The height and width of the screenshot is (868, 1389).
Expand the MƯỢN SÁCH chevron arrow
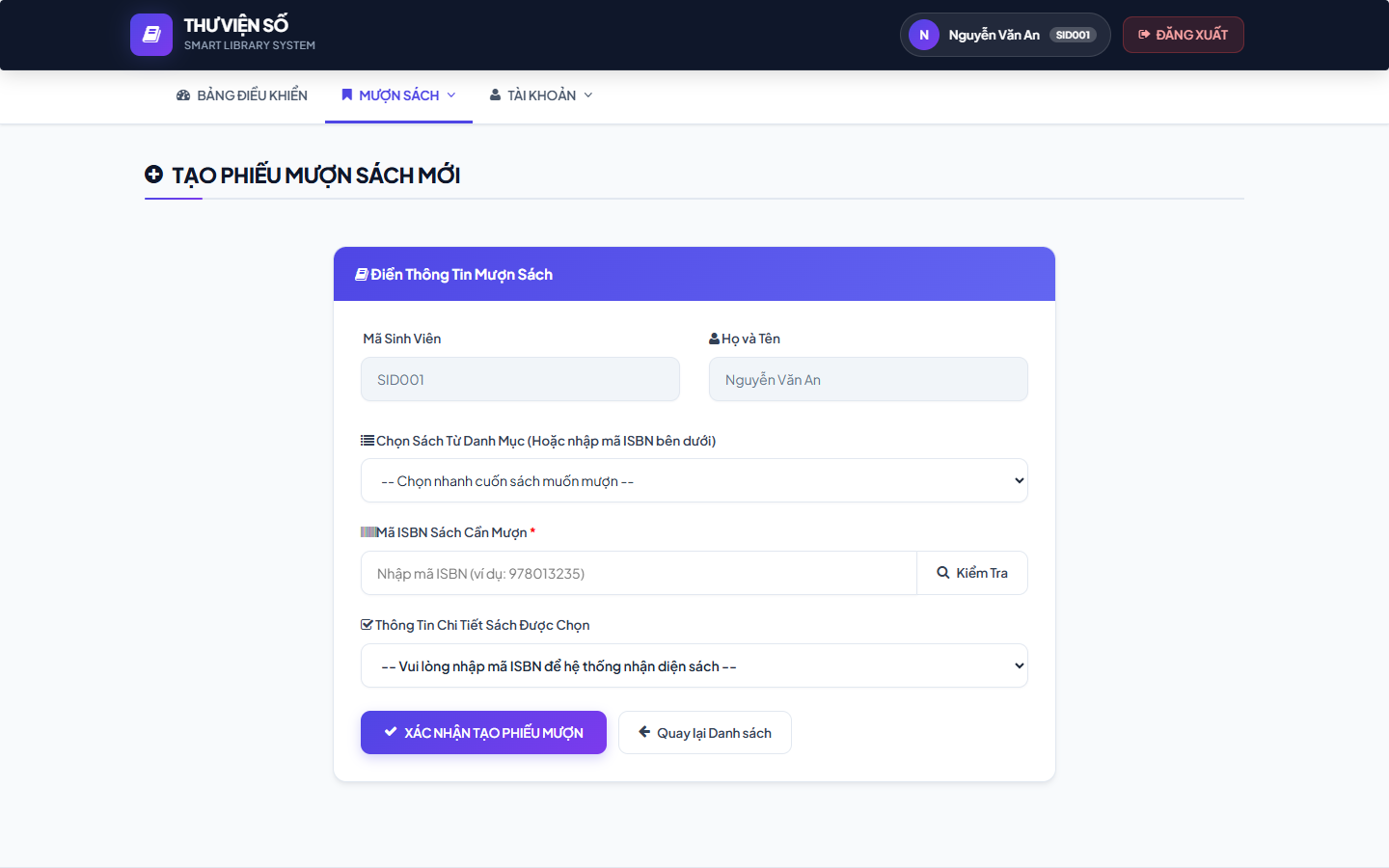pyautogui.click(x=451, y=95)
